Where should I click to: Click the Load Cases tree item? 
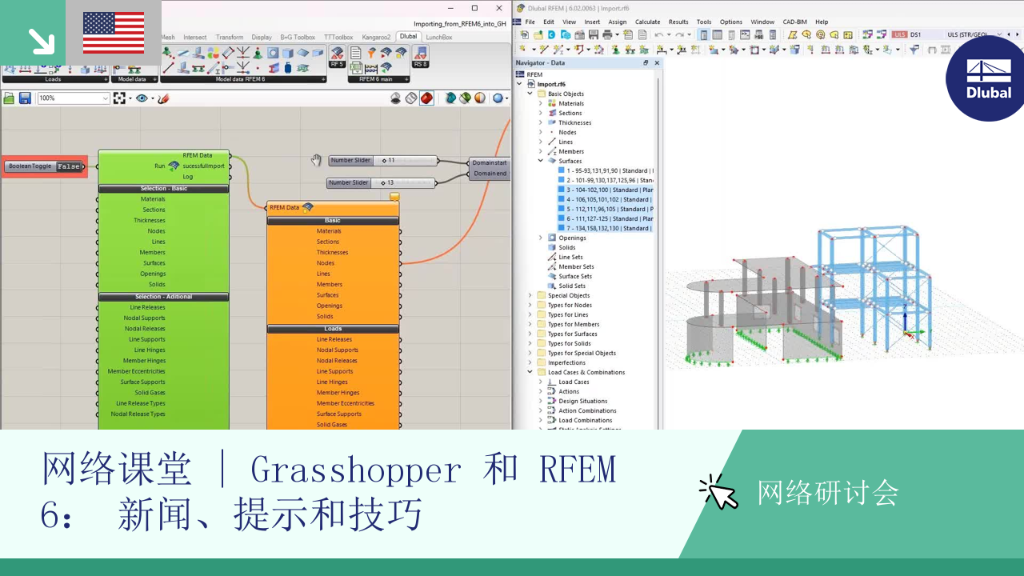573,382
